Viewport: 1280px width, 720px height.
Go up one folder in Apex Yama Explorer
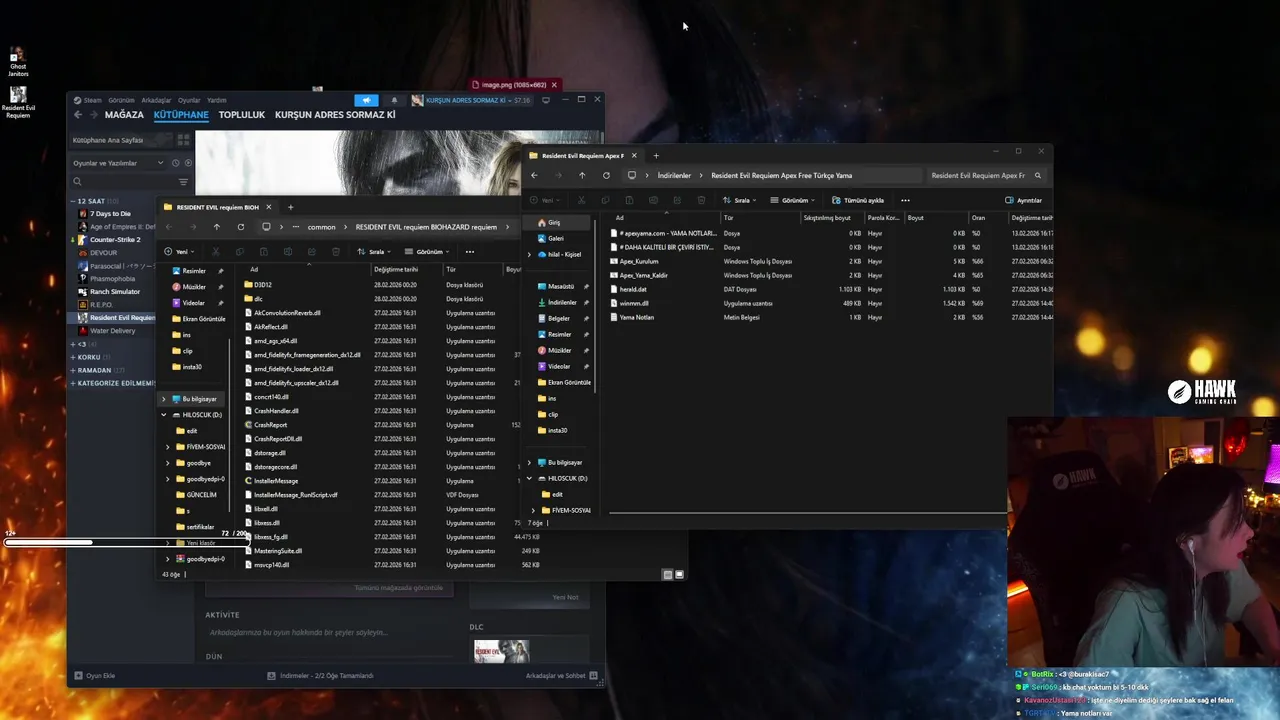click(582, 175)
